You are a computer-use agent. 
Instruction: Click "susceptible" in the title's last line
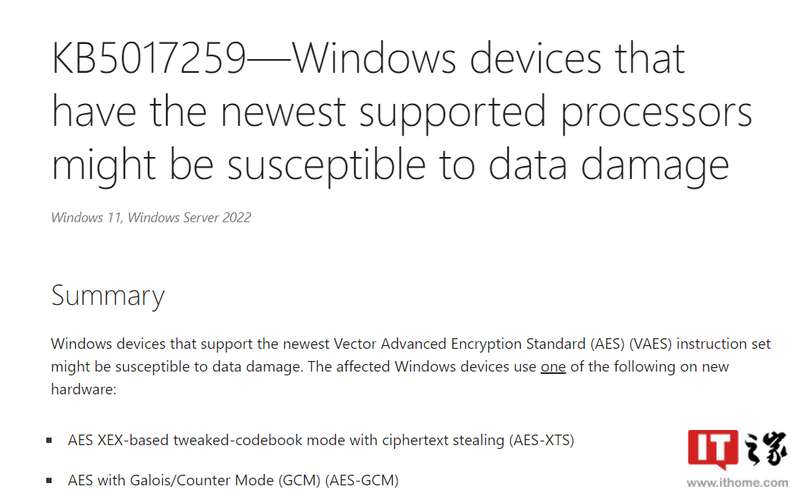coord(327,166)
